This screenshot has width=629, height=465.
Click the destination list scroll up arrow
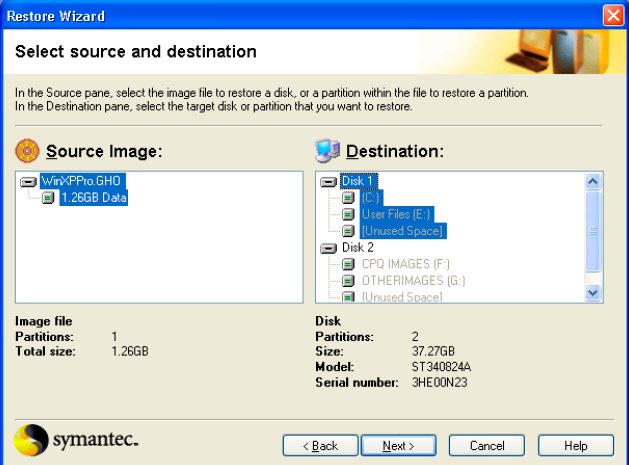[x=592, y=181]
